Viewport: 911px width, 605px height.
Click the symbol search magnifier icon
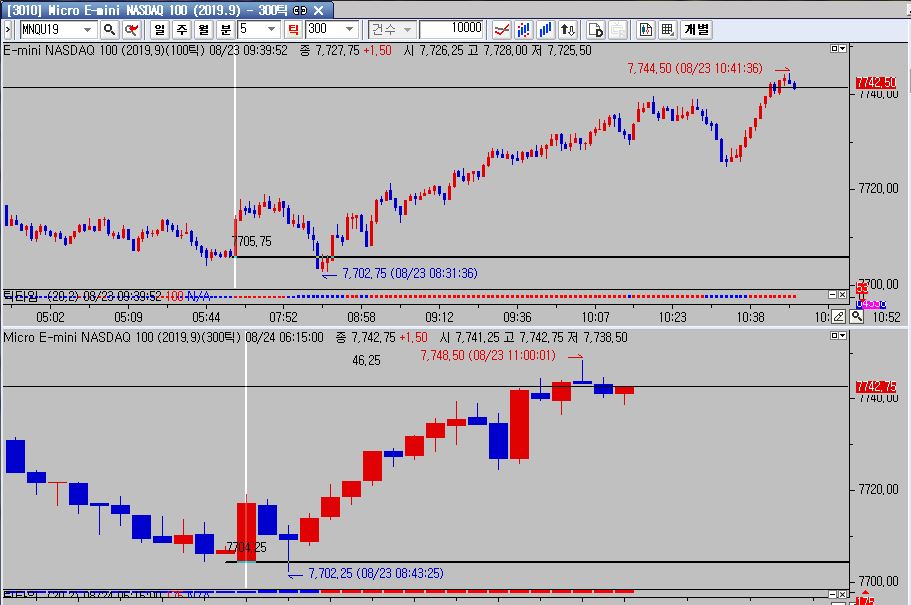point(109,30)
